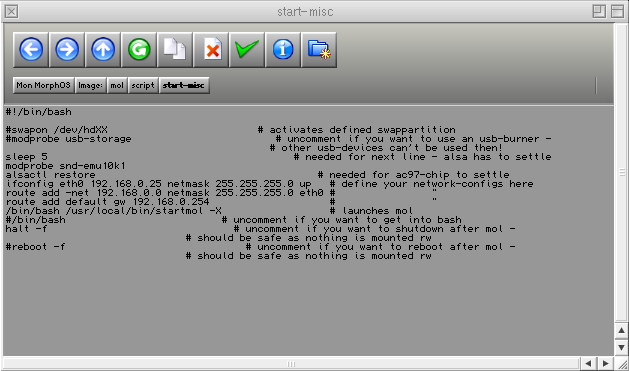Select the Image: path button

[x=90, y=85]
